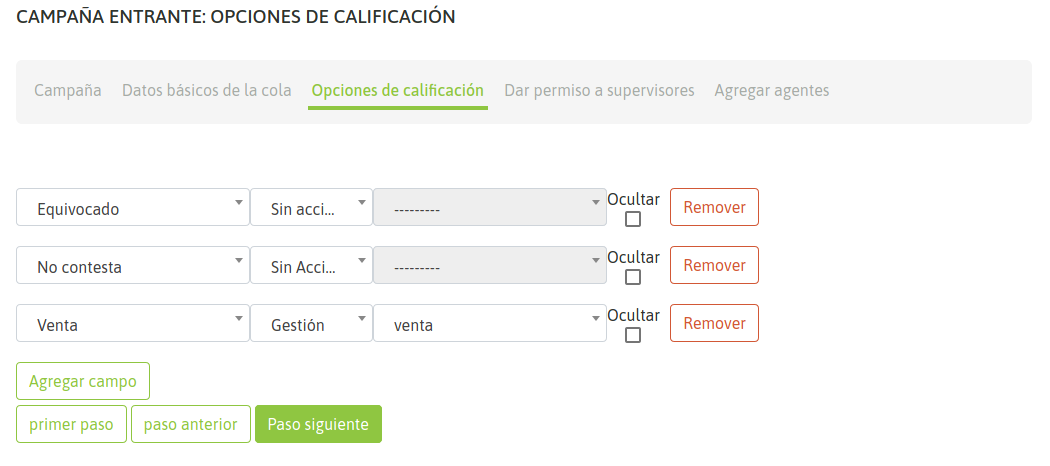Image resolution: width=1050 pixels, height=466 pixels.
Task: Open the No contesta name dropdown
Action: pyautogui.click(x=133, y=266)
